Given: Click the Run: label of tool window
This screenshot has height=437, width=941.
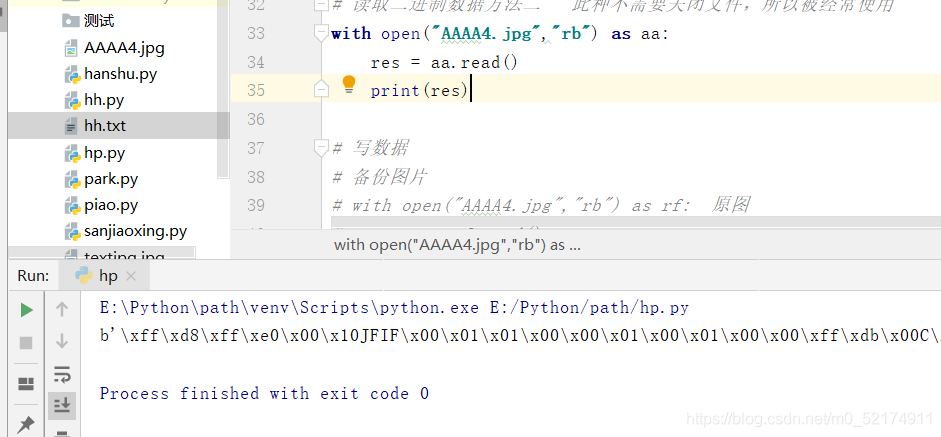Looking at the screenshot, I should click(33, 276).
